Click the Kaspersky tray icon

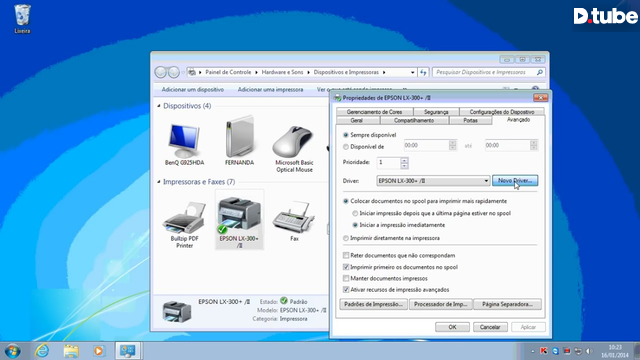(x=544, y=351)
